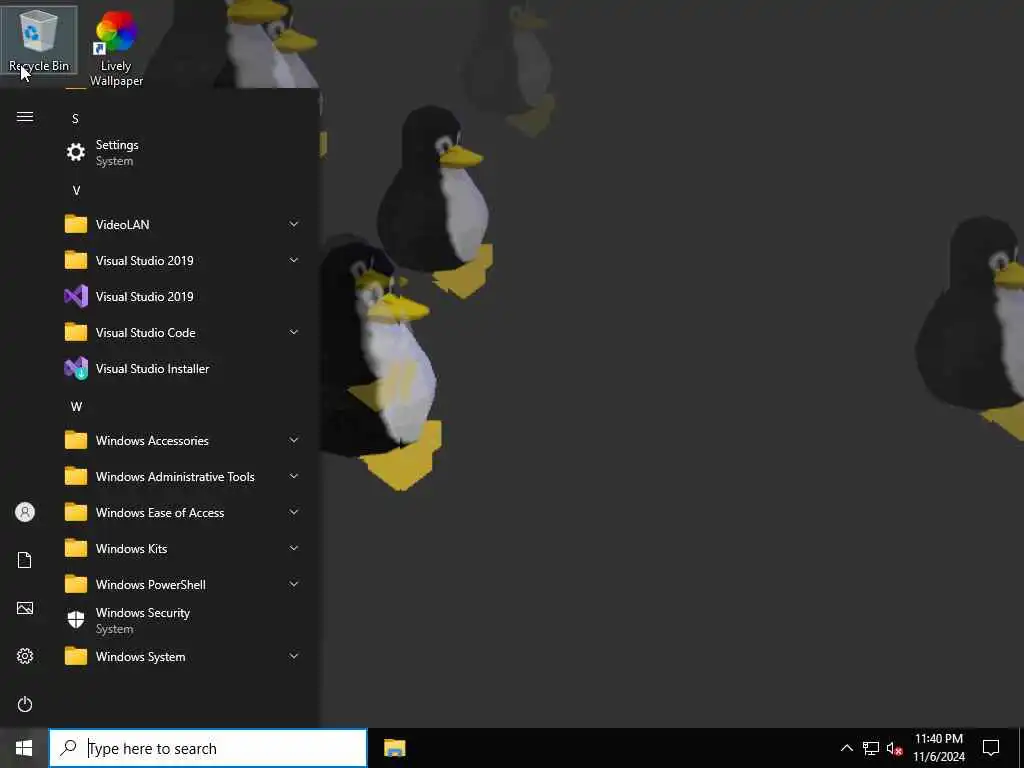Image resolution: width=1024 pixels, height=768 pixels.
Task: Select the Lively Wallpaper desktop shortcut
Action: tap(116, 48)
